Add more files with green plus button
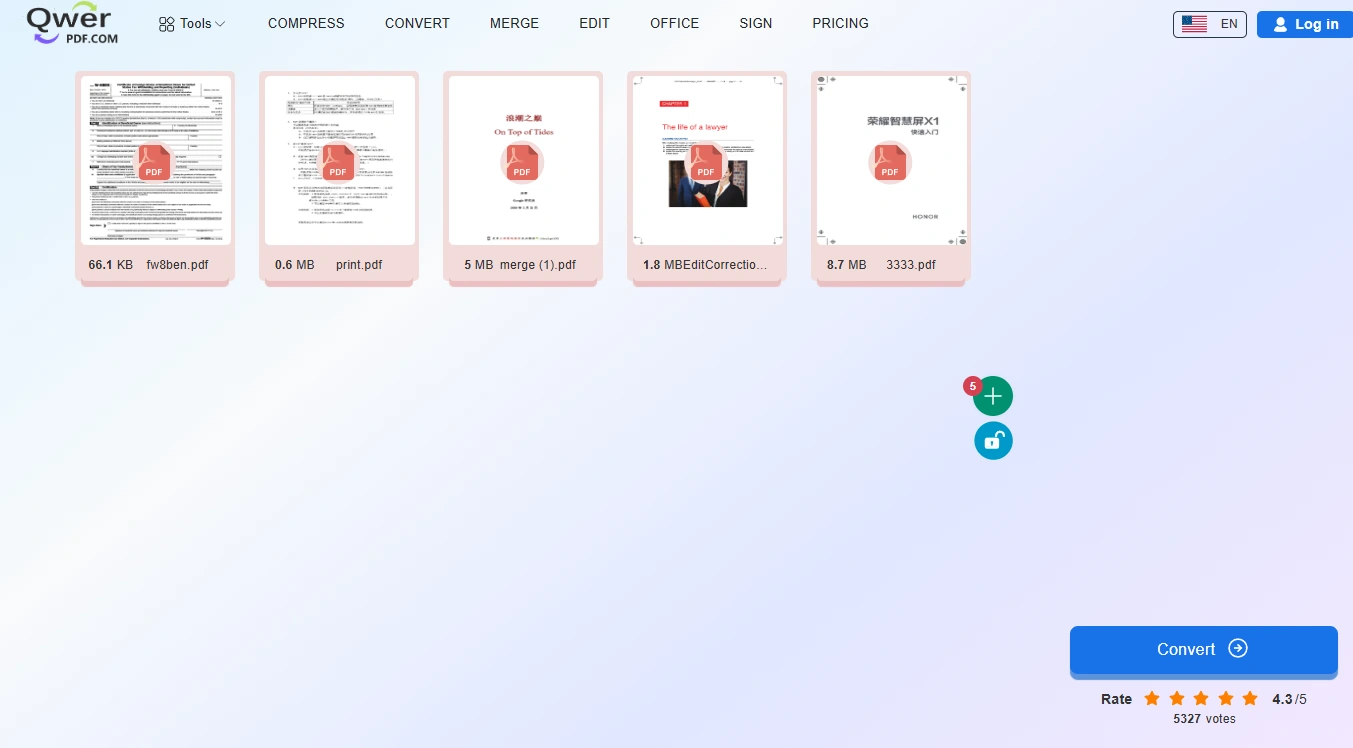The image size is (1353, 748). [993, 397]
